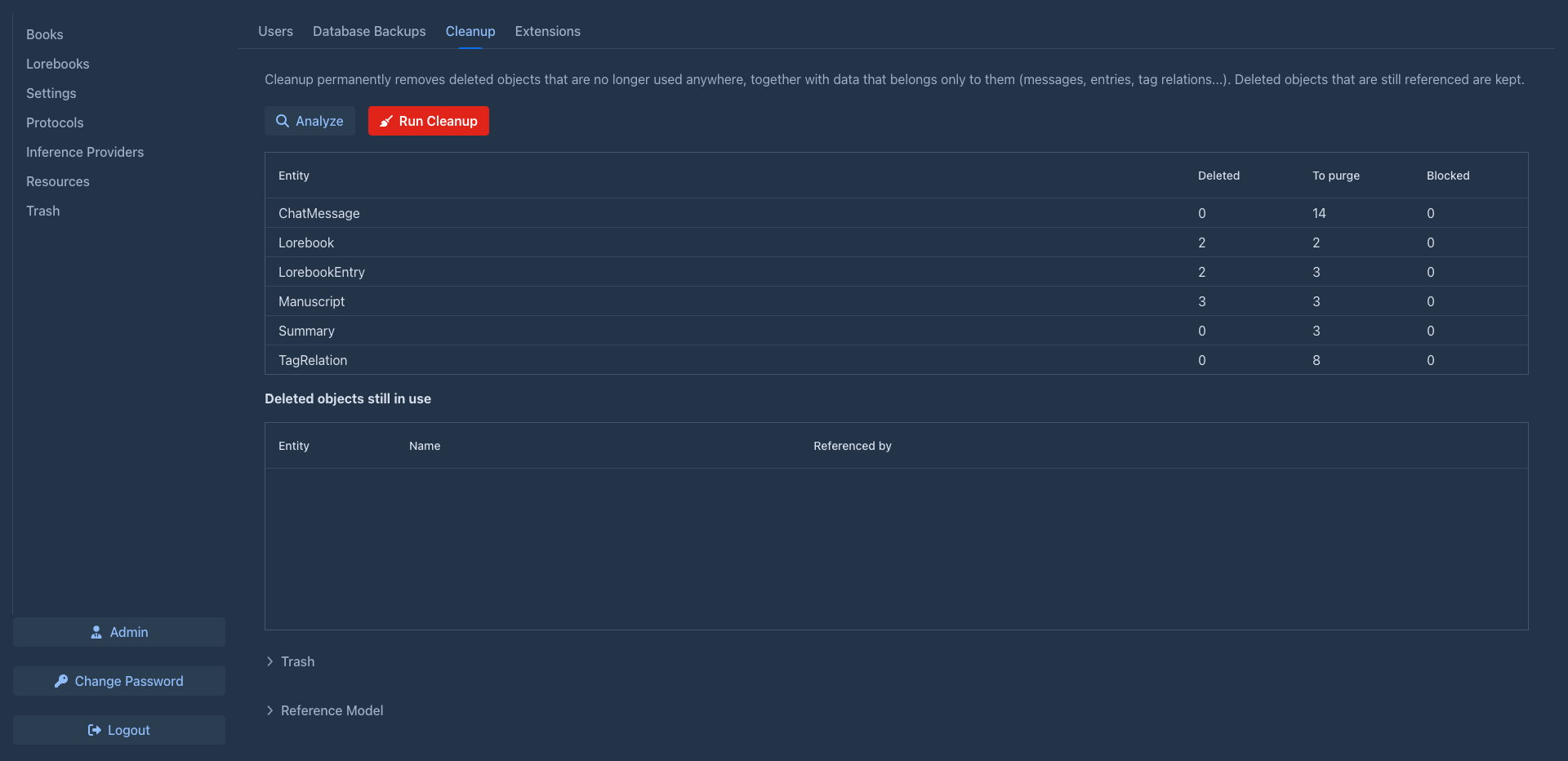Click the Change Password button label
Image resolution: width=1568 pixels, height=761 pixels.
129,681
